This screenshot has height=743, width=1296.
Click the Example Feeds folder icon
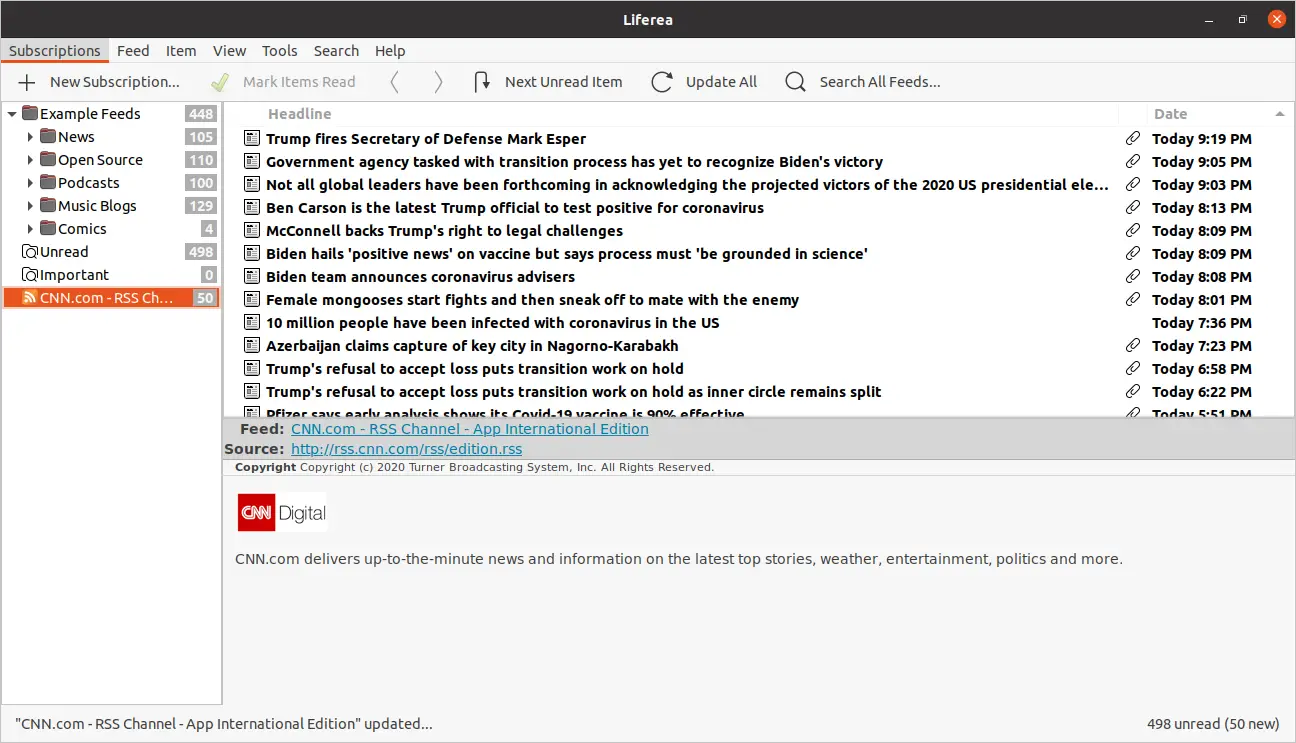[30, 113]
